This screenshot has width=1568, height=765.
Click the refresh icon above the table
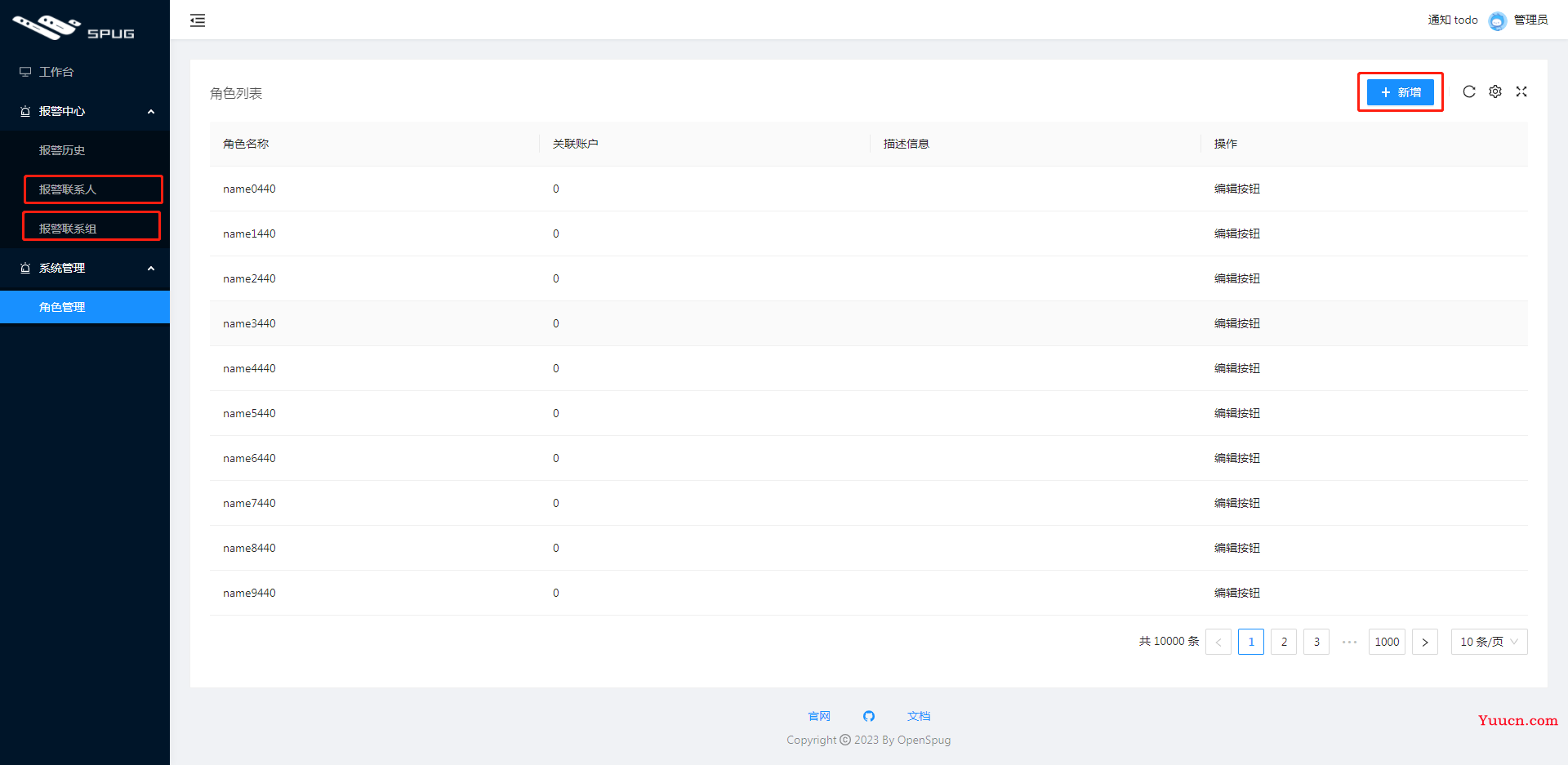(x=1468, y=91)
